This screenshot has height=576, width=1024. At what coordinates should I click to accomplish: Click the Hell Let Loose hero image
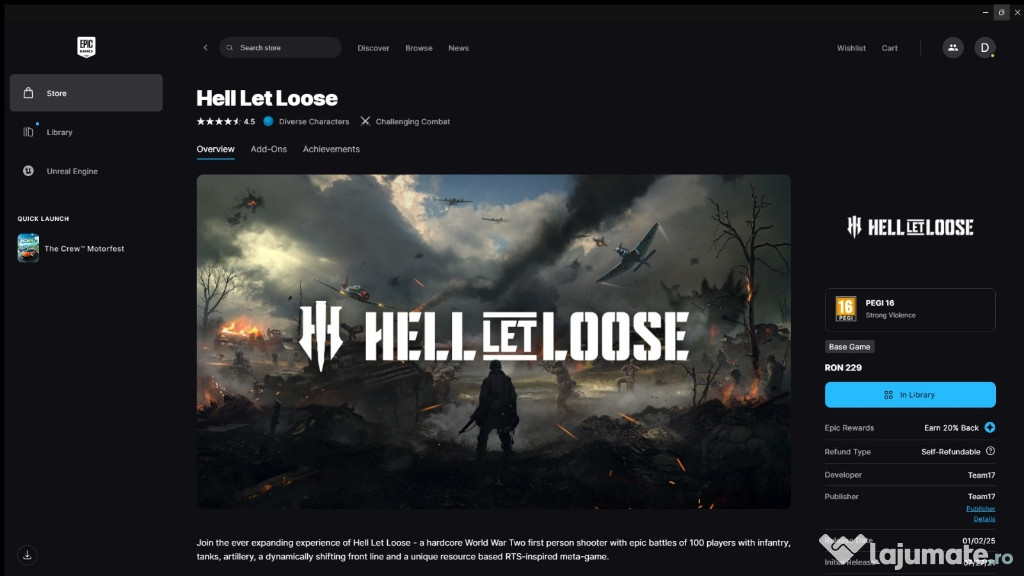494,342
